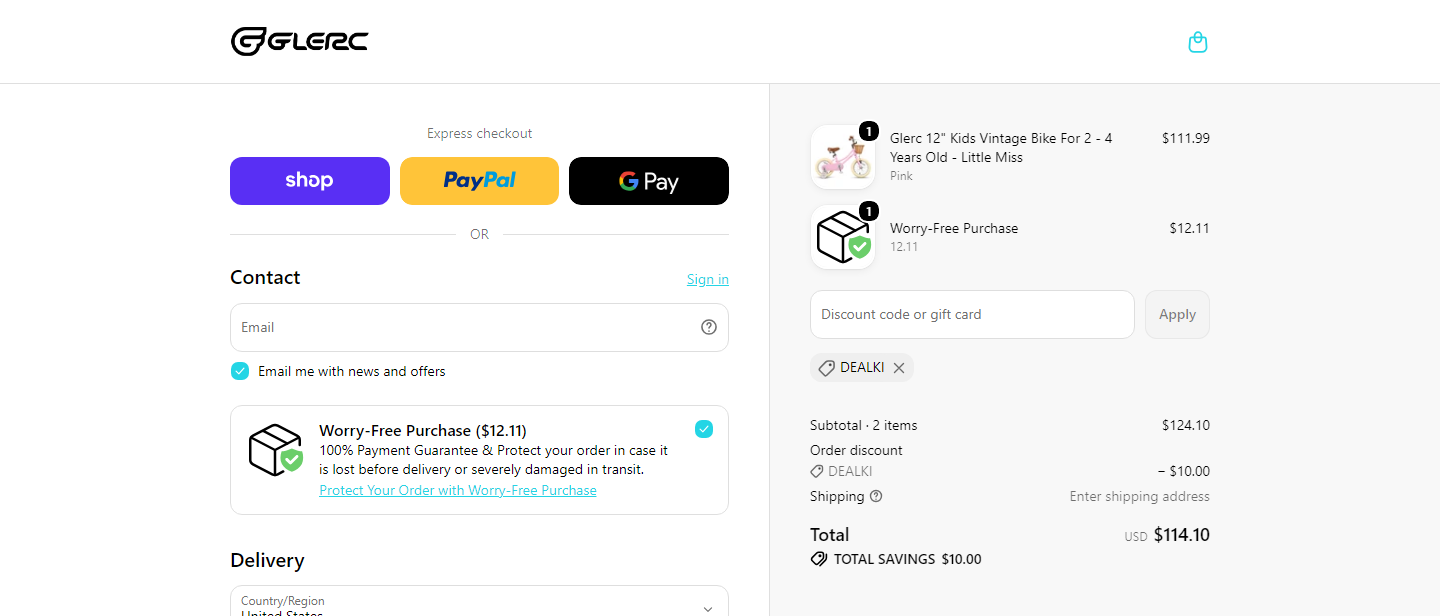Open the Sign in link

(707, 279)
